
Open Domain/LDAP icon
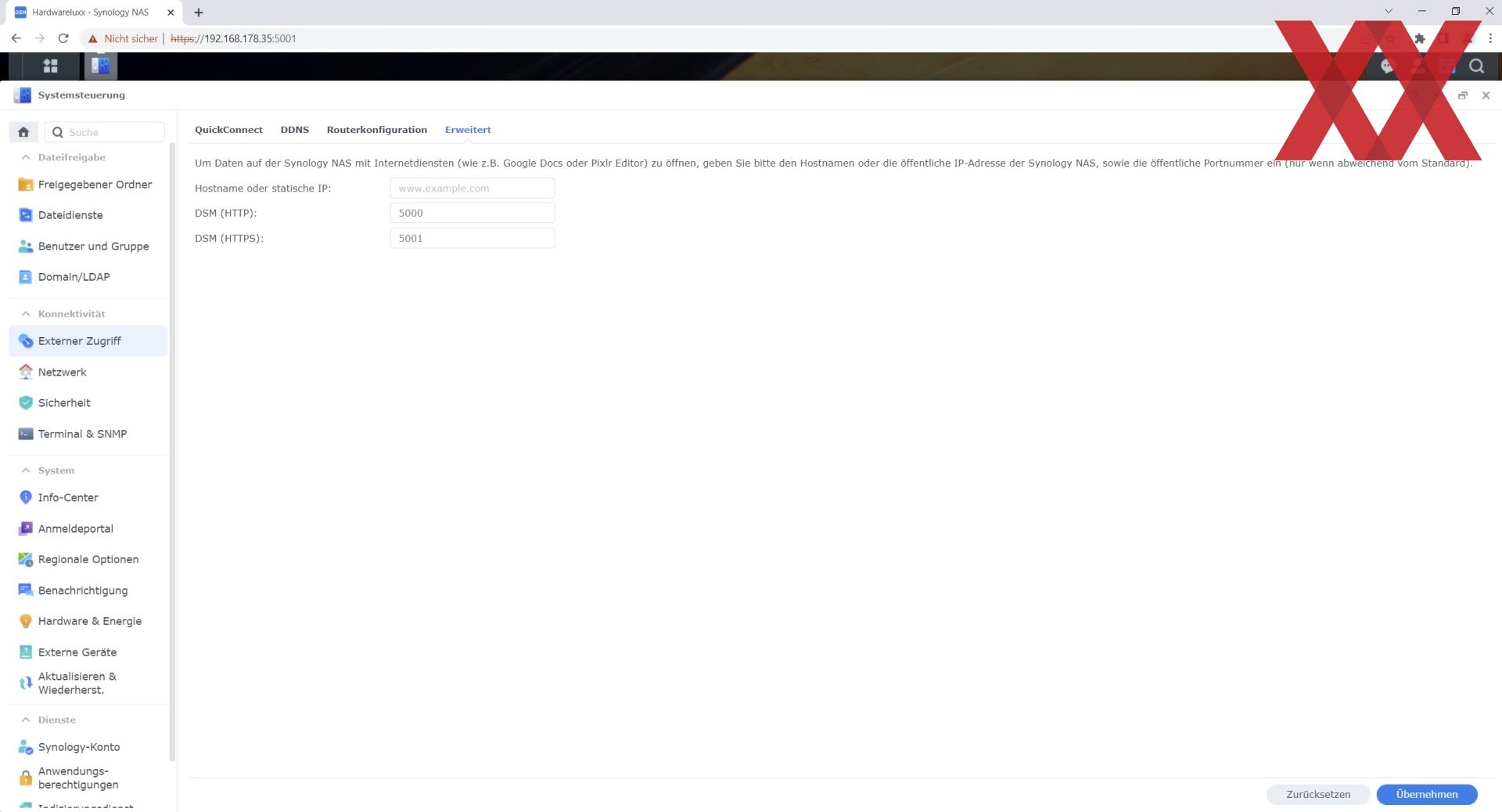[x=26, y=277]
